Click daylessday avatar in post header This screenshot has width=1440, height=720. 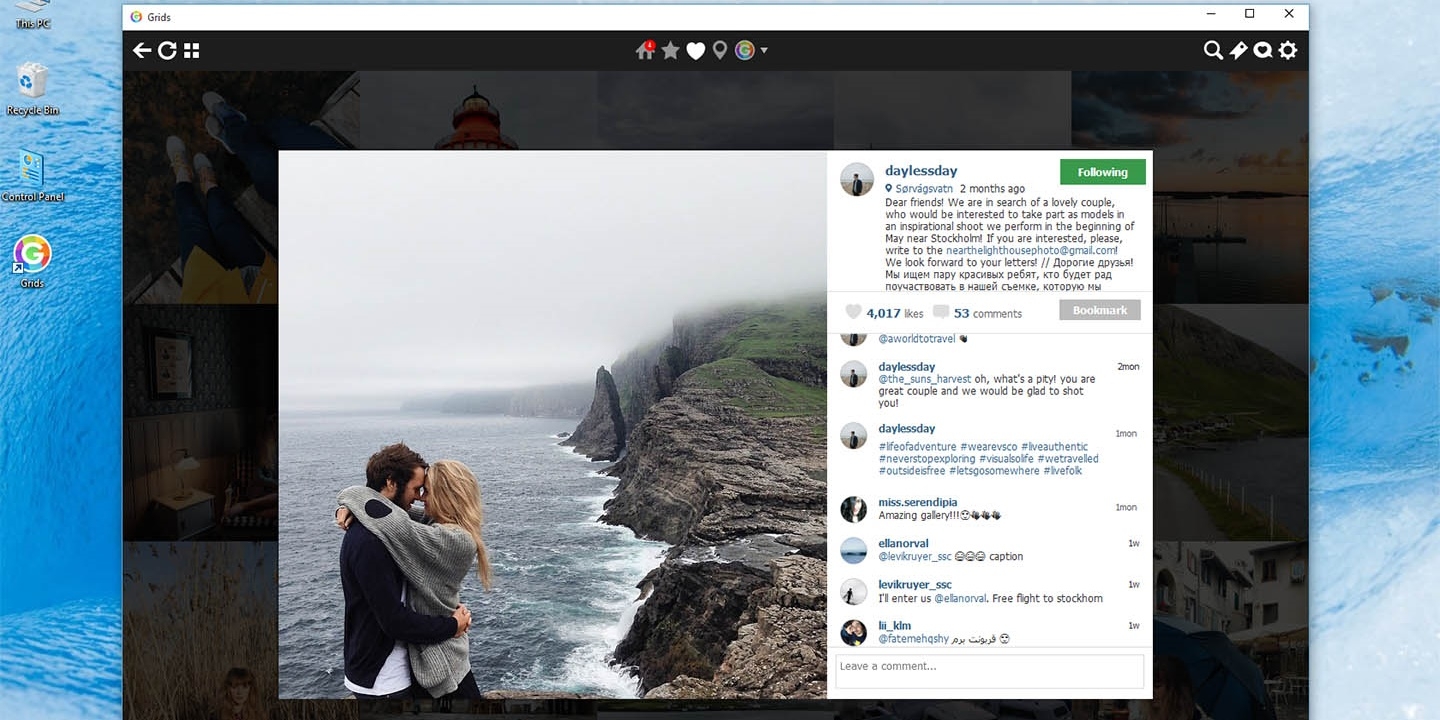coord(857,180)
